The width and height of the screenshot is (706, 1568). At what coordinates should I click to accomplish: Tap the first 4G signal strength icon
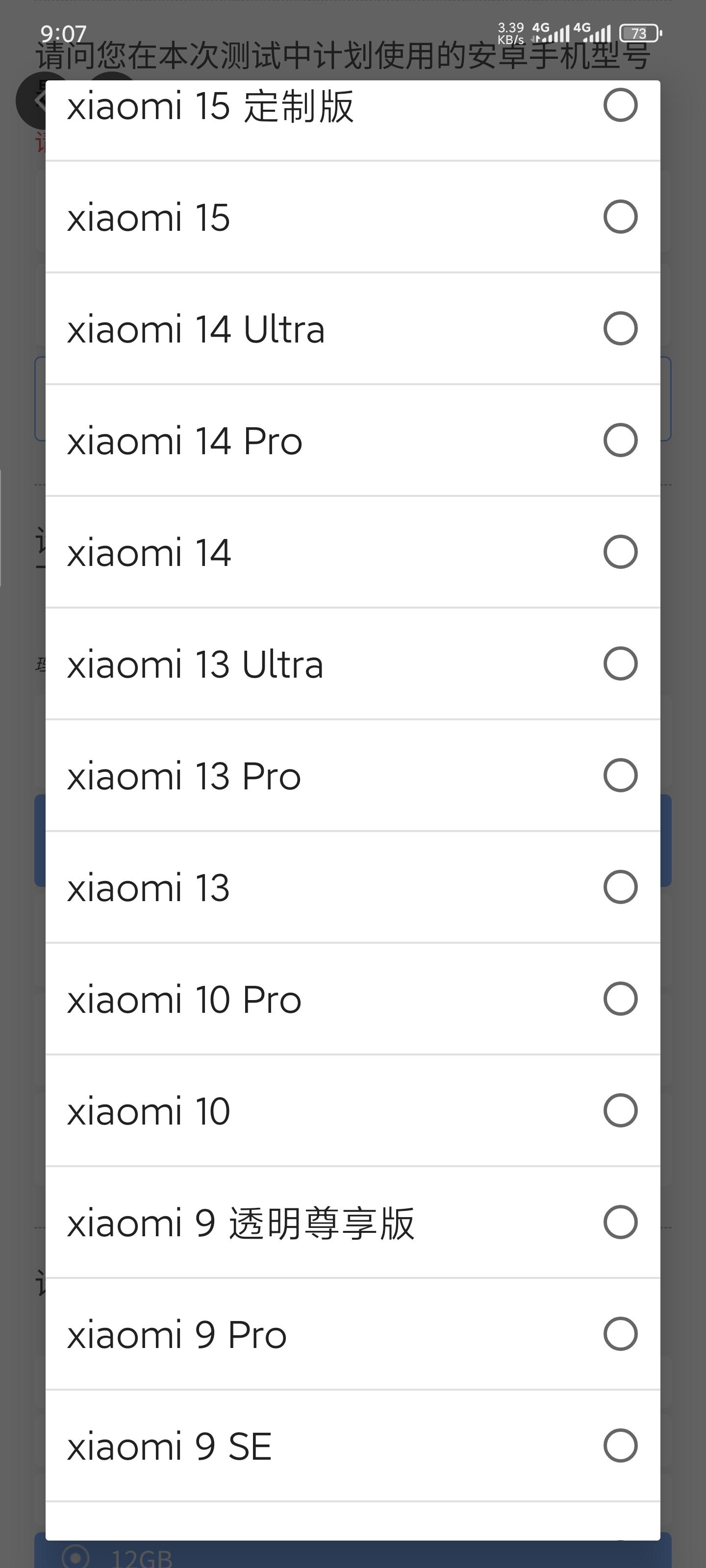[551, 33]
